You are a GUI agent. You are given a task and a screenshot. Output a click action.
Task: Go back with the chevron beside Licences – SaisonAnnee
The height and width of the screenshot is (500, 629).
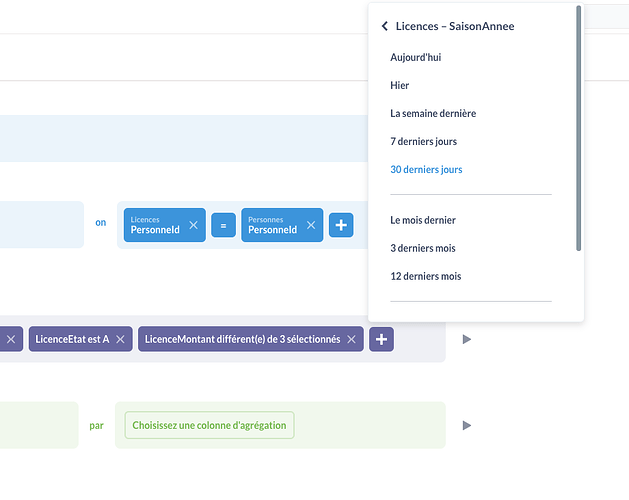pyautogui.click(x=385, y=26)
